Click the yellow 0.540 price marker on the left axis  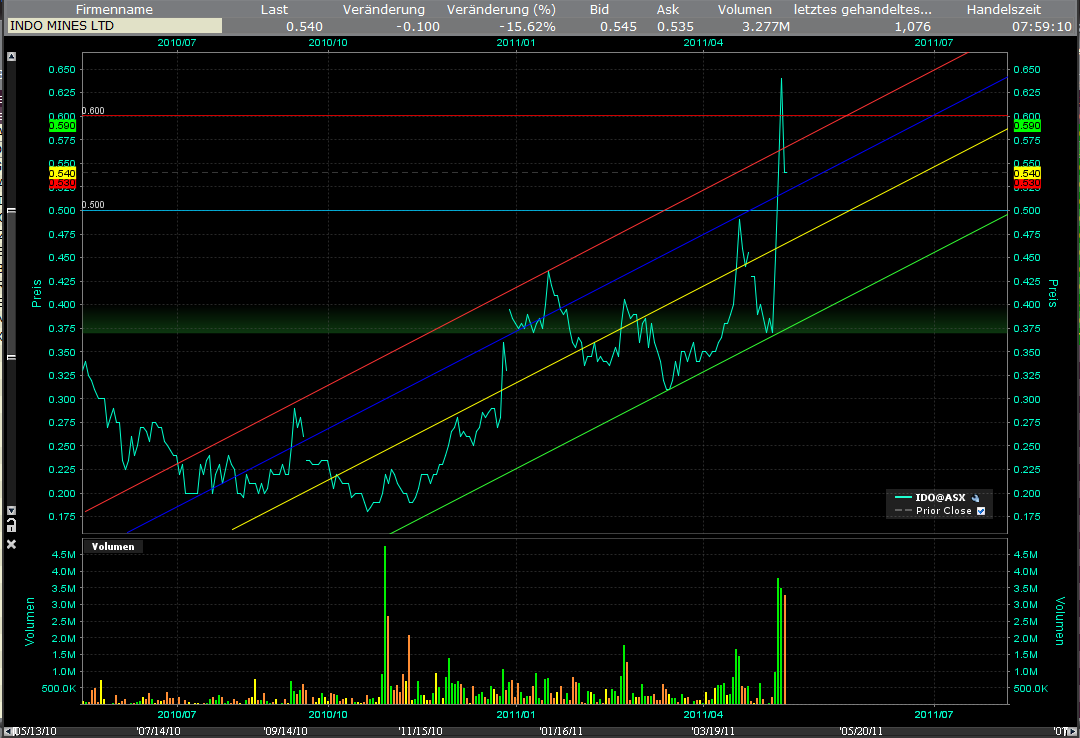[63, 173]
